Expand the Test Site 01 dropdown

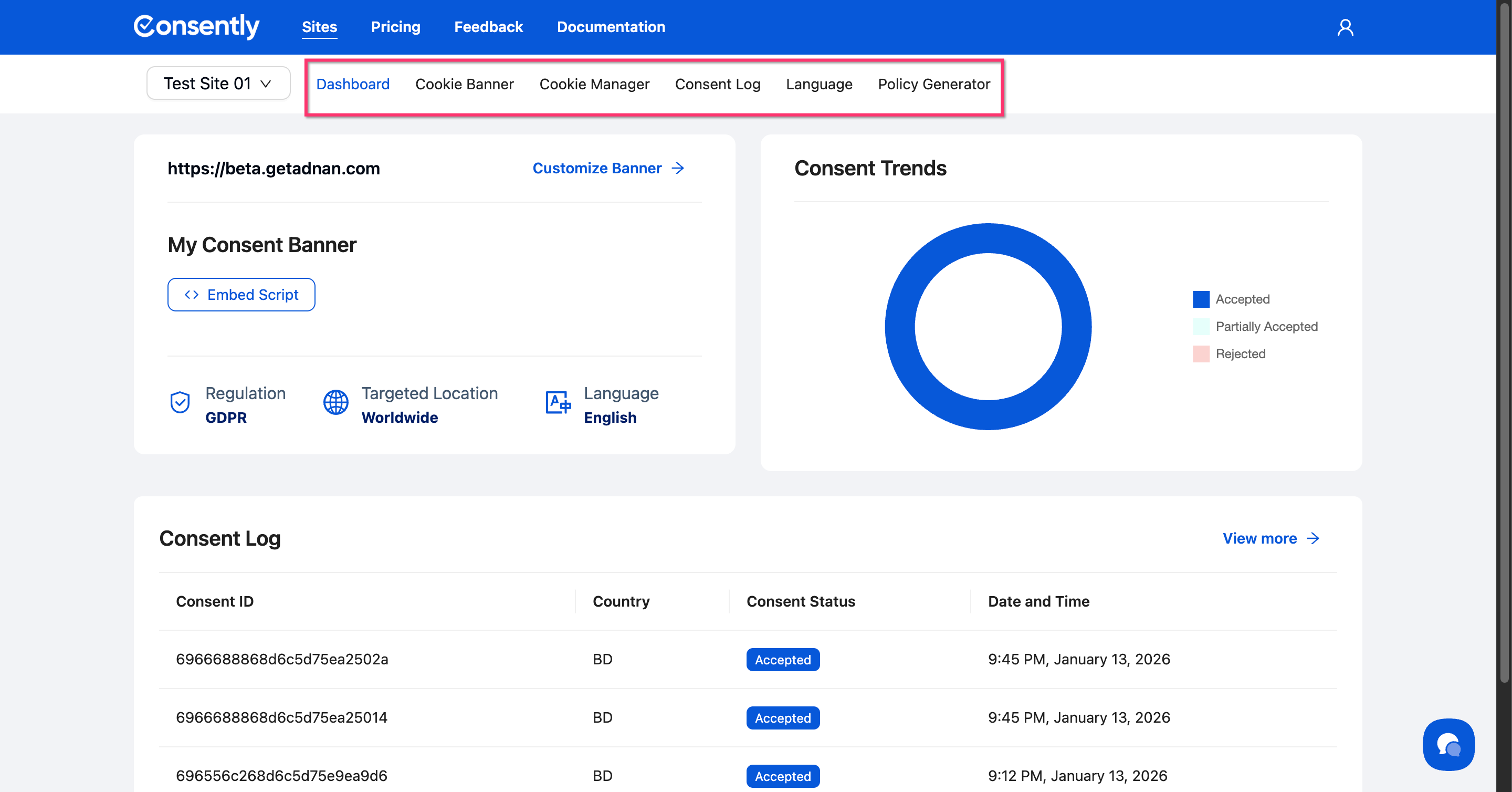[218, 84]
